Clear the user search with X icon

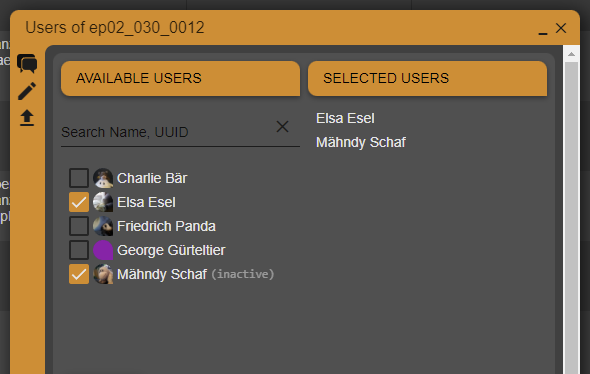pyautogui.click(x=282, y=126)
